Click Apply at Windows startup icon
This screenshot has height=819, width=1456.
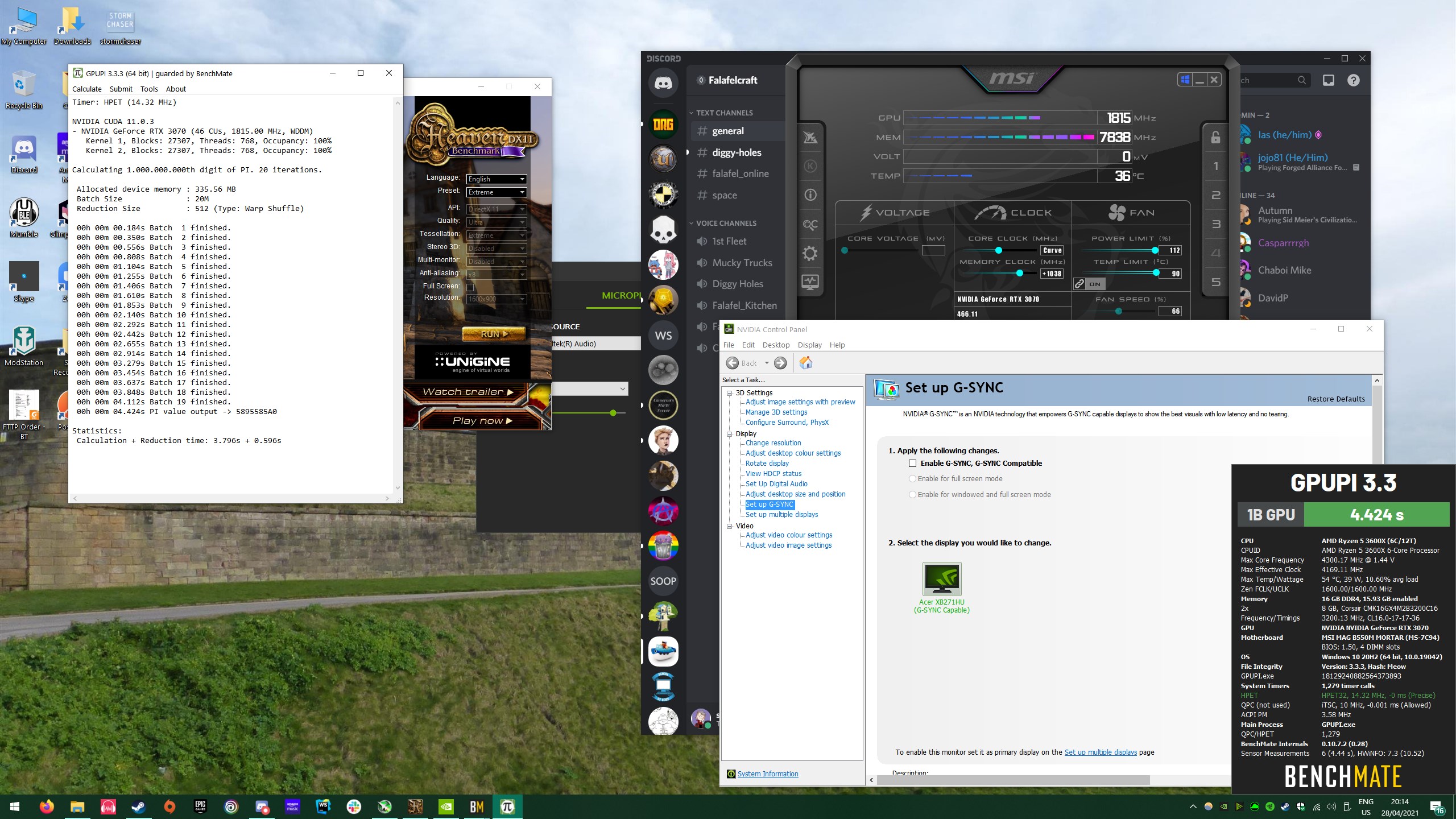pos(1185,80)
